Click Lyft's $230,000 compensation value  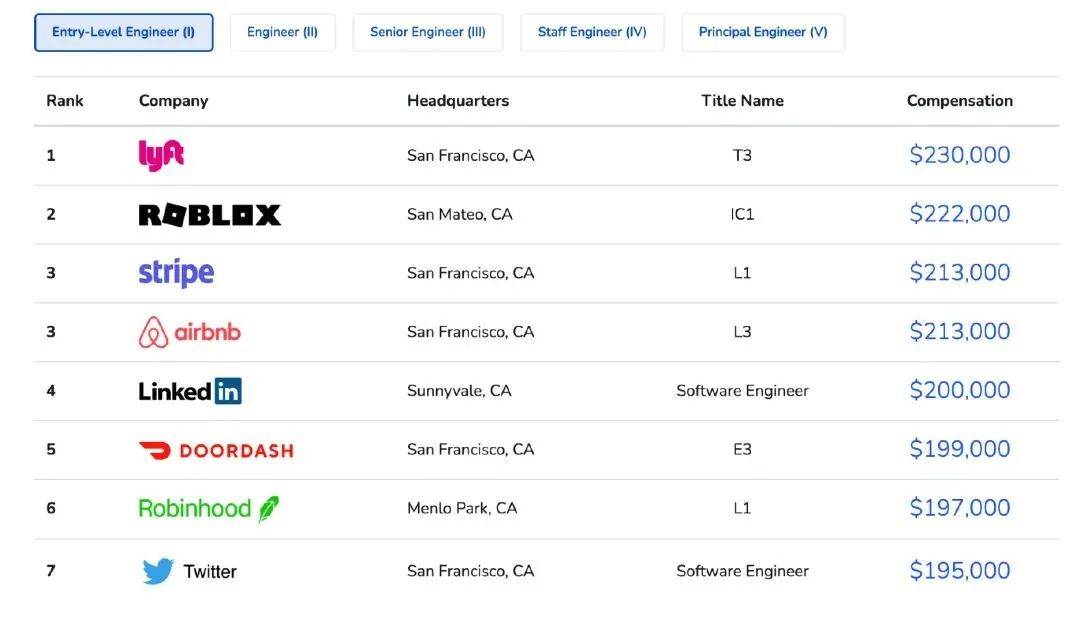(x=959, y=155)
